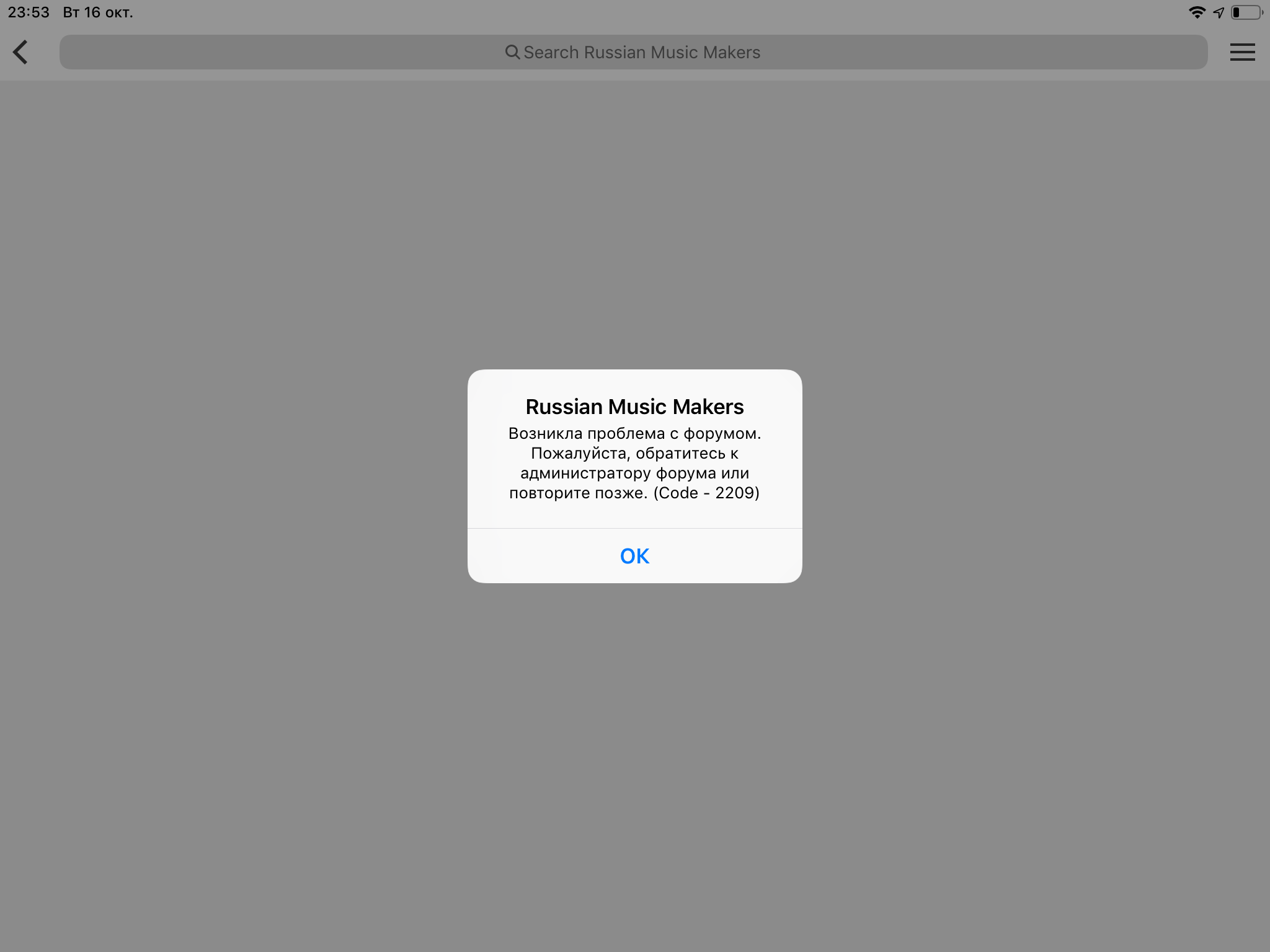Tap the line 'Возникла проблема с форумом.'
The height and width of the screenshot is (952, 1270).
click(x=634, y=433)
